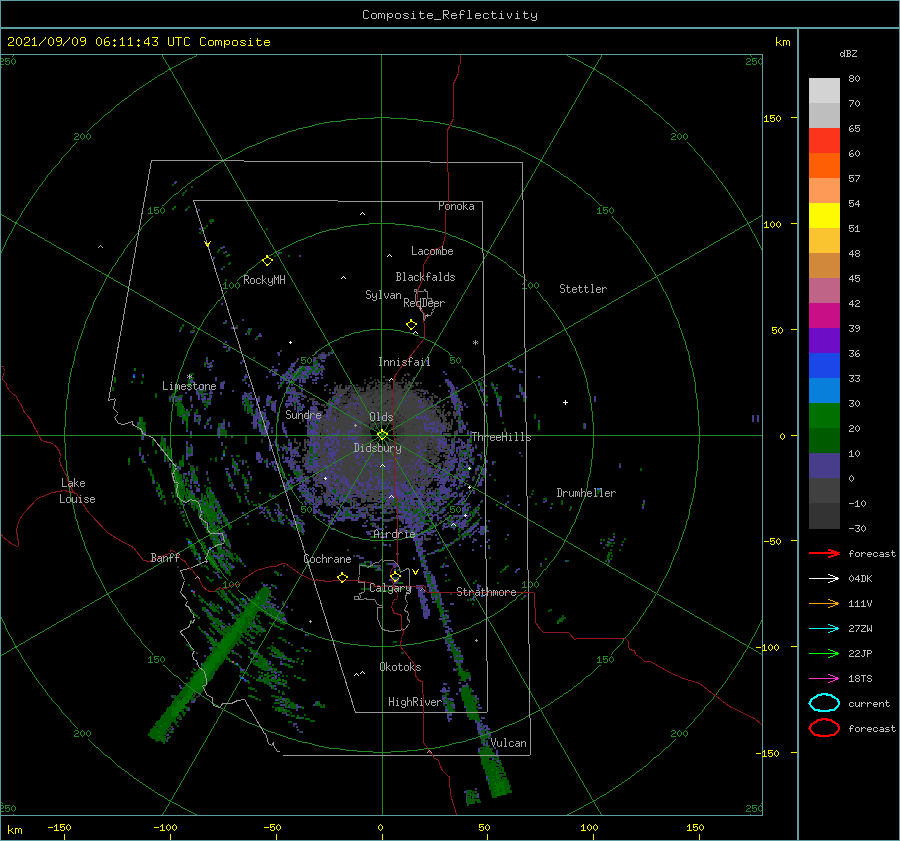Click the yellow diamond marker below RedDeer
900x841 pixels.
tap(411, 325)
